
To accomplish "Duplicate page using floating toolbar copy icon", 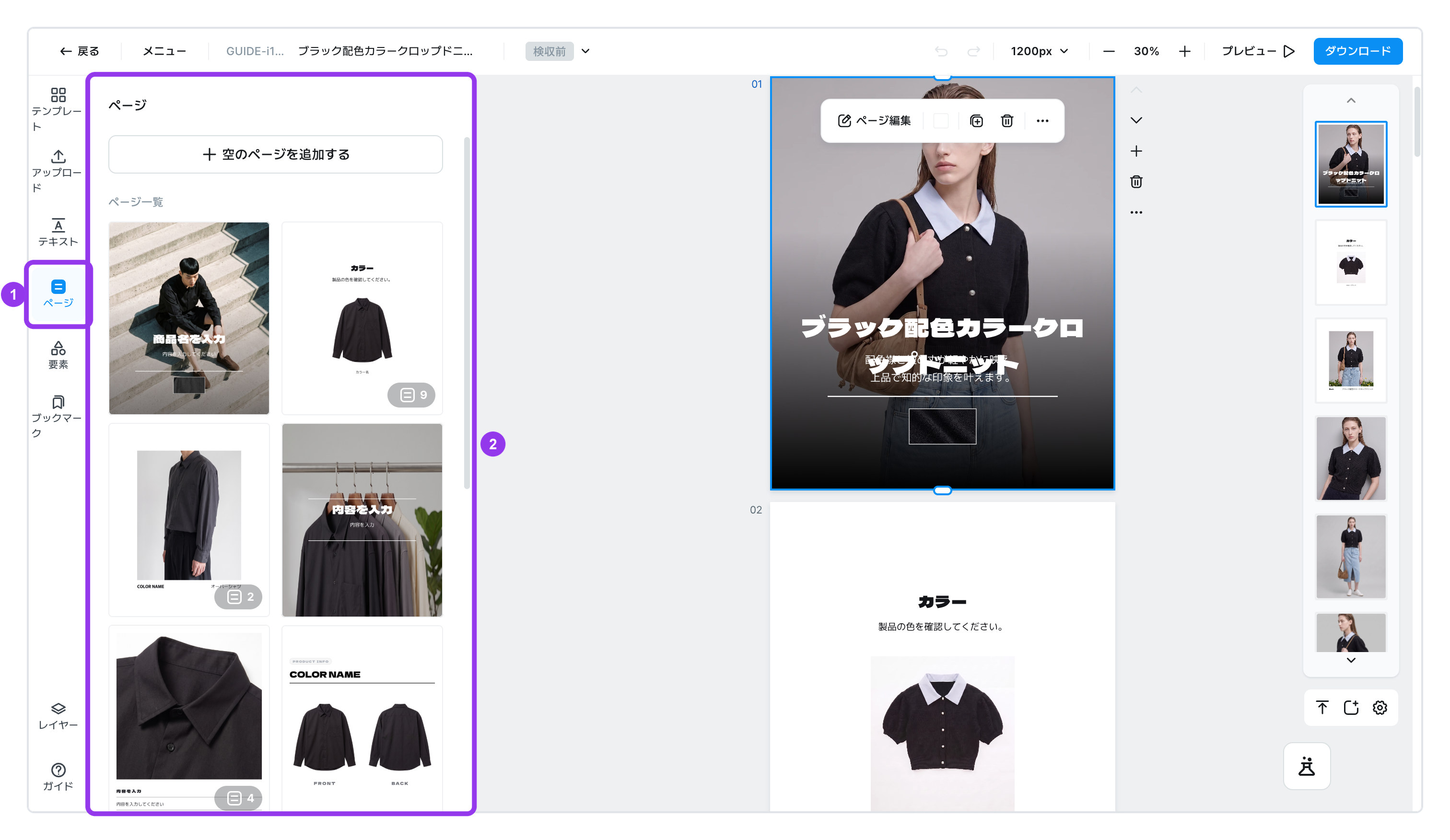I will pos(976,121).
